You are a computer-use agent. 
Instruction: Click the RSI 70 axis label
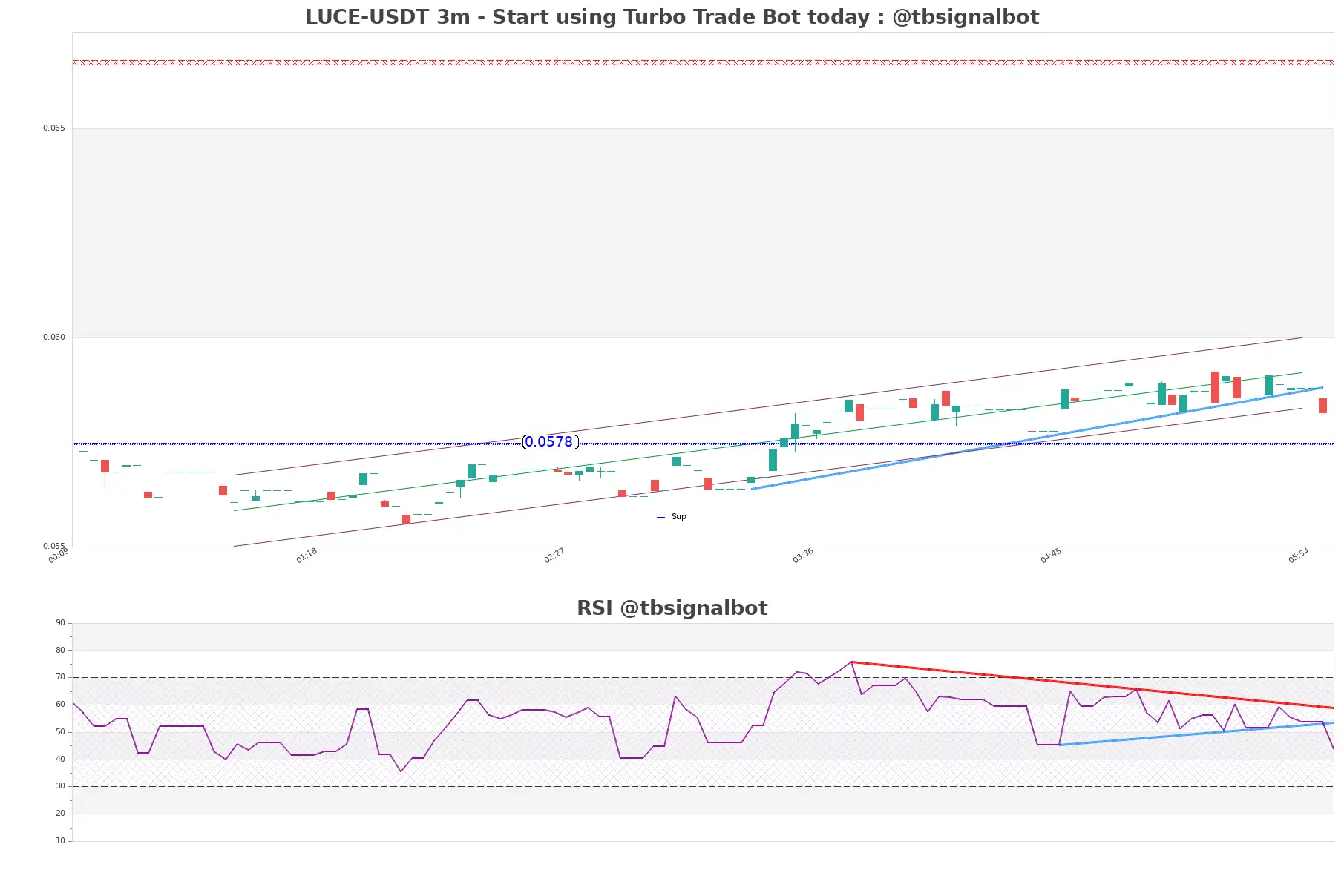click(x=60, y=677)
